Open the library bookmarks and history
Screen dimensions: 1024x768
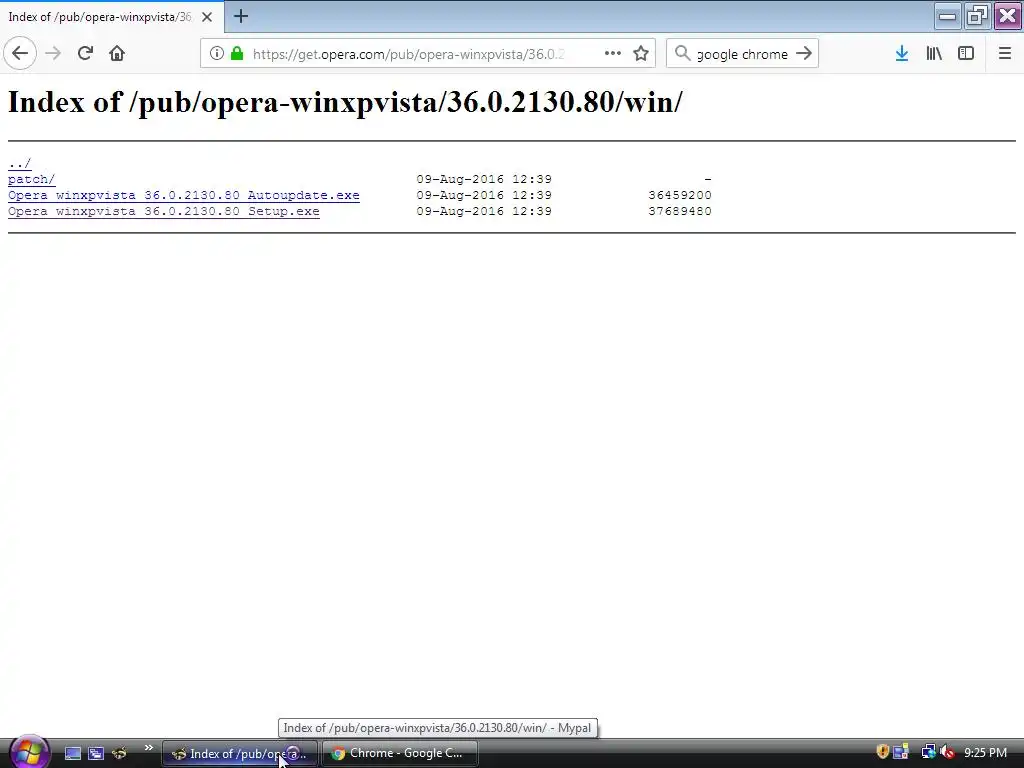point(934,54)
